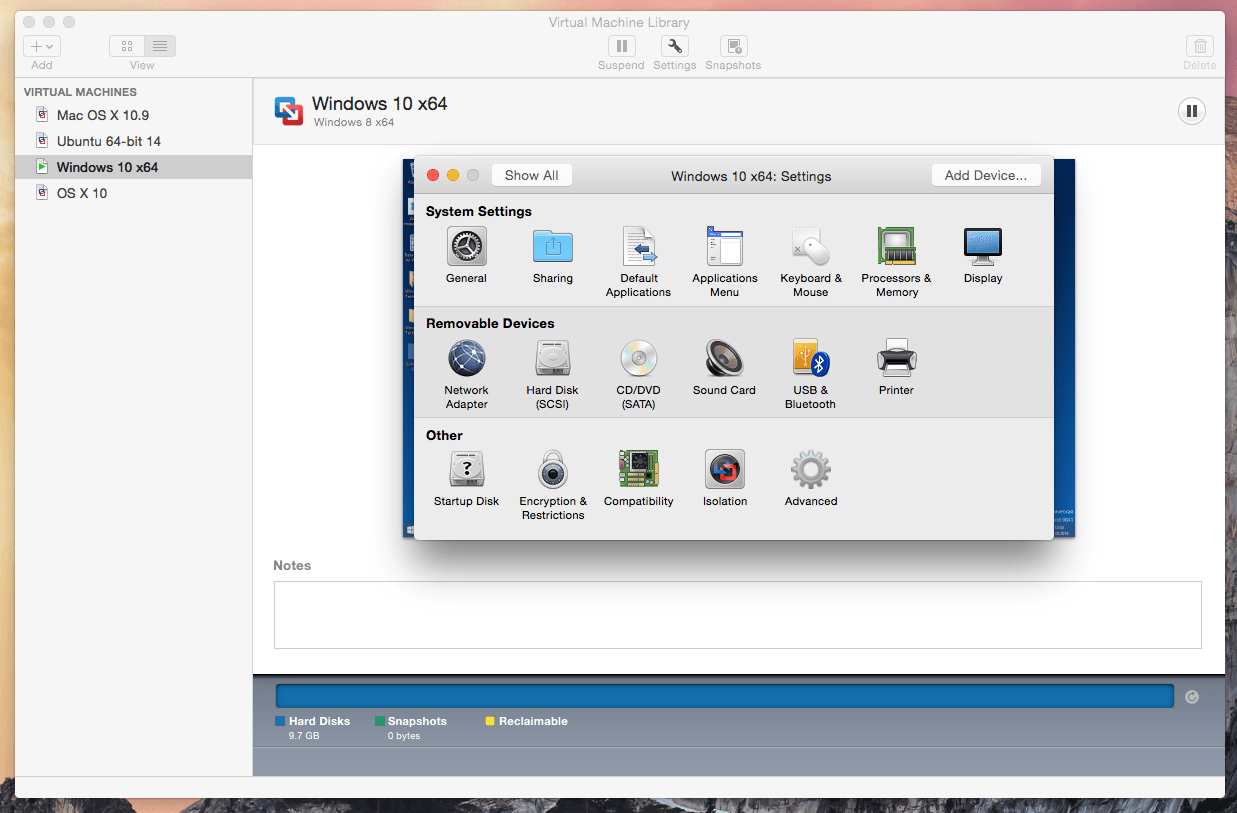Click into the Notes text field
The width and height of the screenshot is (1237, 813).
738,615
